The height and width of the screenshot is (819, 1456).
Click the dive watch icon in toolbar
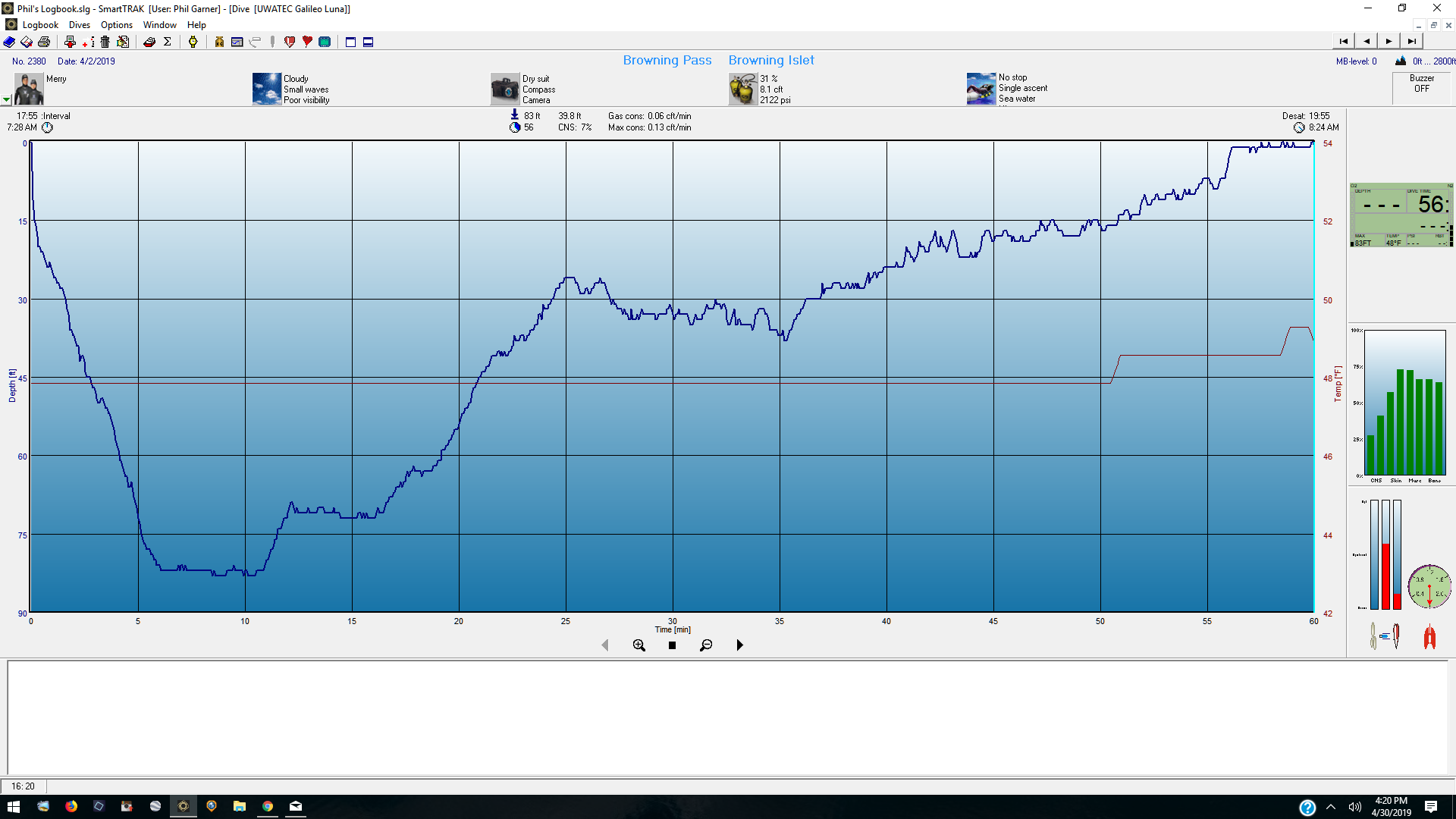coord(193,42)
